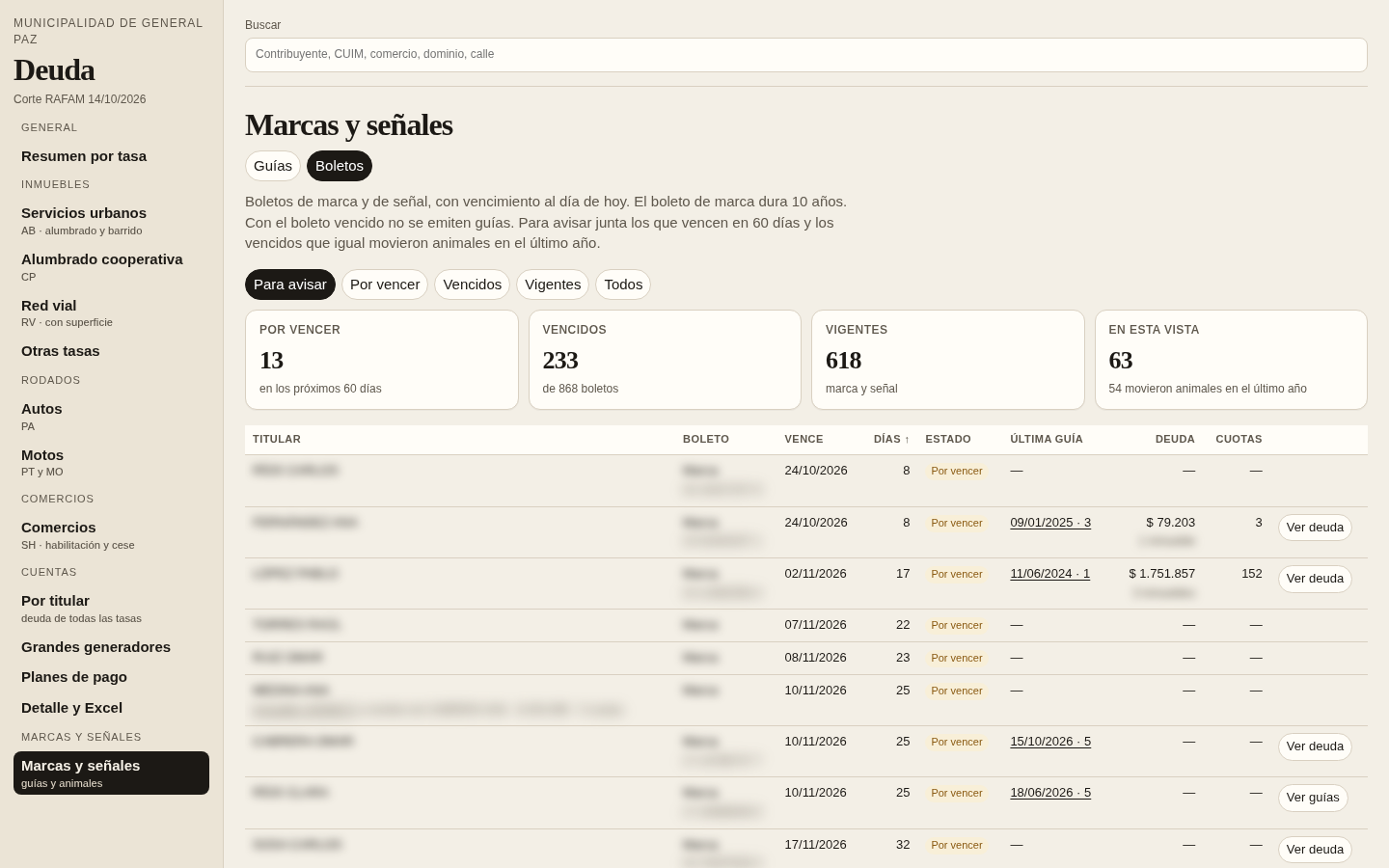Go to Servicios urbanos in the sidebar
The image size is (1389, 868).
(111, 221)
